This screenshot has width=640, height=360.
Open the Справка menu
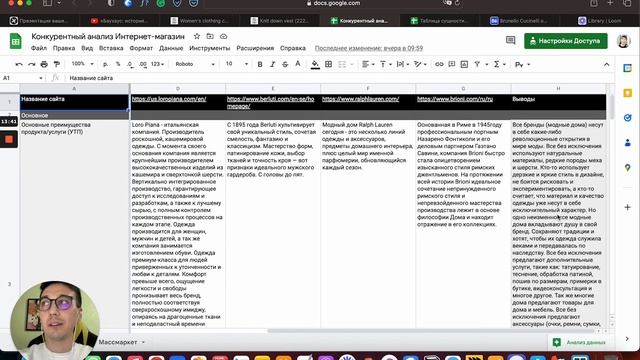[293, 48]
